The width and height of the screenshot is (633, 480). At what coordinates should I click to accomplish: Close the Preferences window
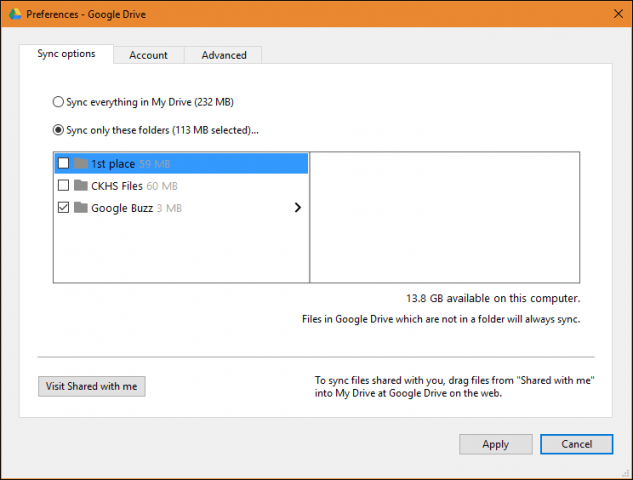coord(618,14)
